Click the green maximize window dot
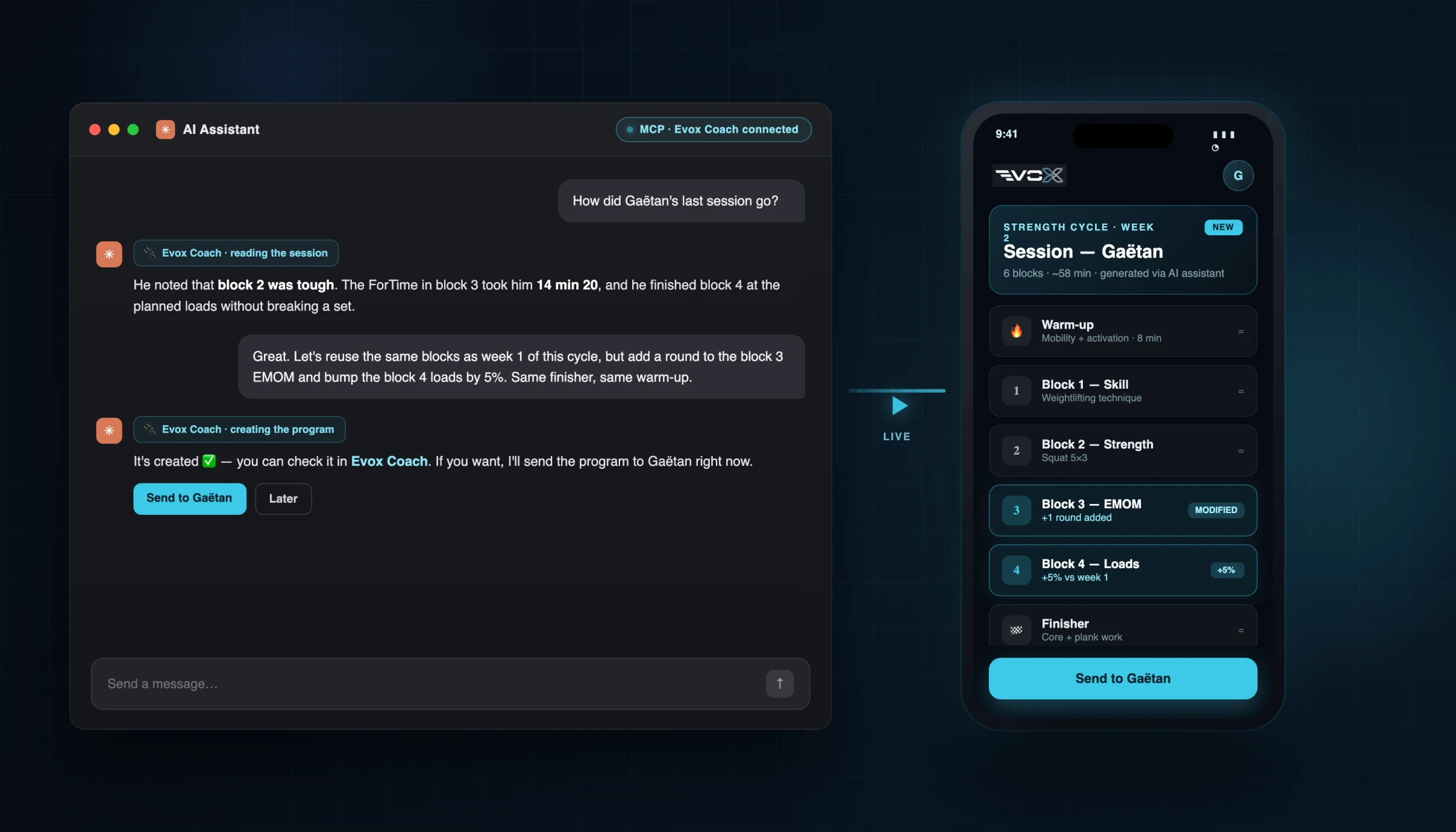This screenshot has height=832, width=1456. (133, 129)
